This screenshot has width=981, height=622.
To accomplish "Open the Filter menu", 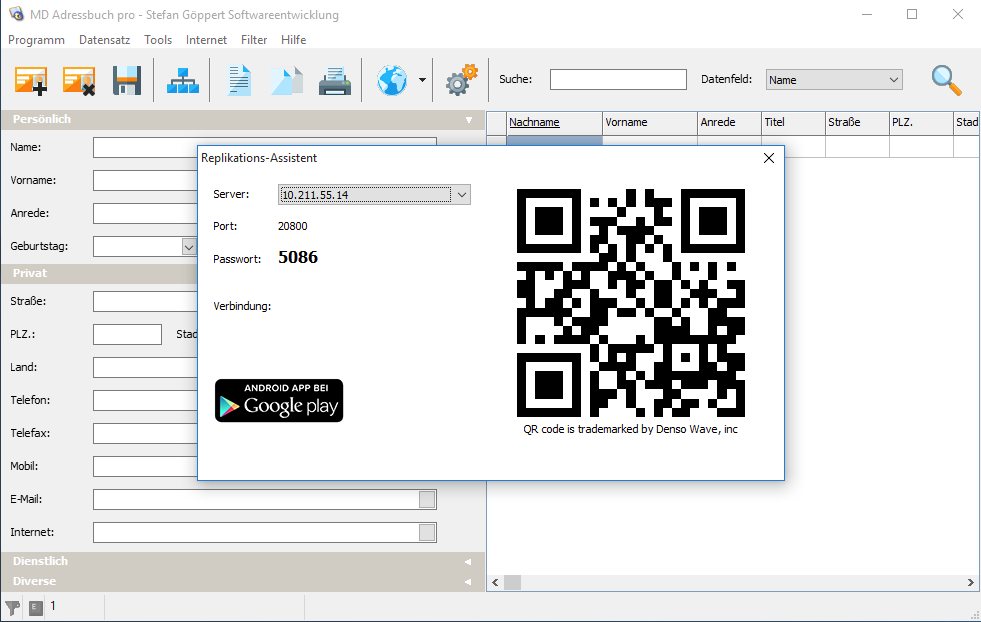I will click(x=254, y=40).
